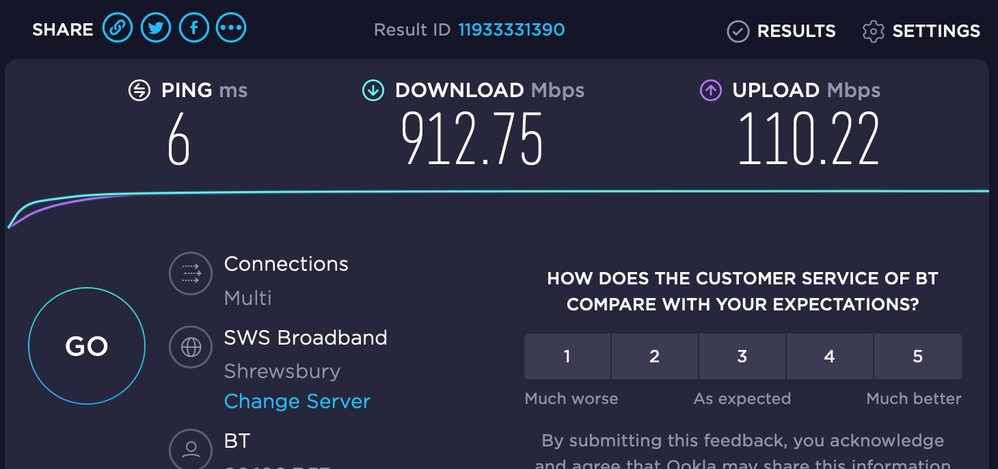Click the upload arrow icon

[710, 91]
